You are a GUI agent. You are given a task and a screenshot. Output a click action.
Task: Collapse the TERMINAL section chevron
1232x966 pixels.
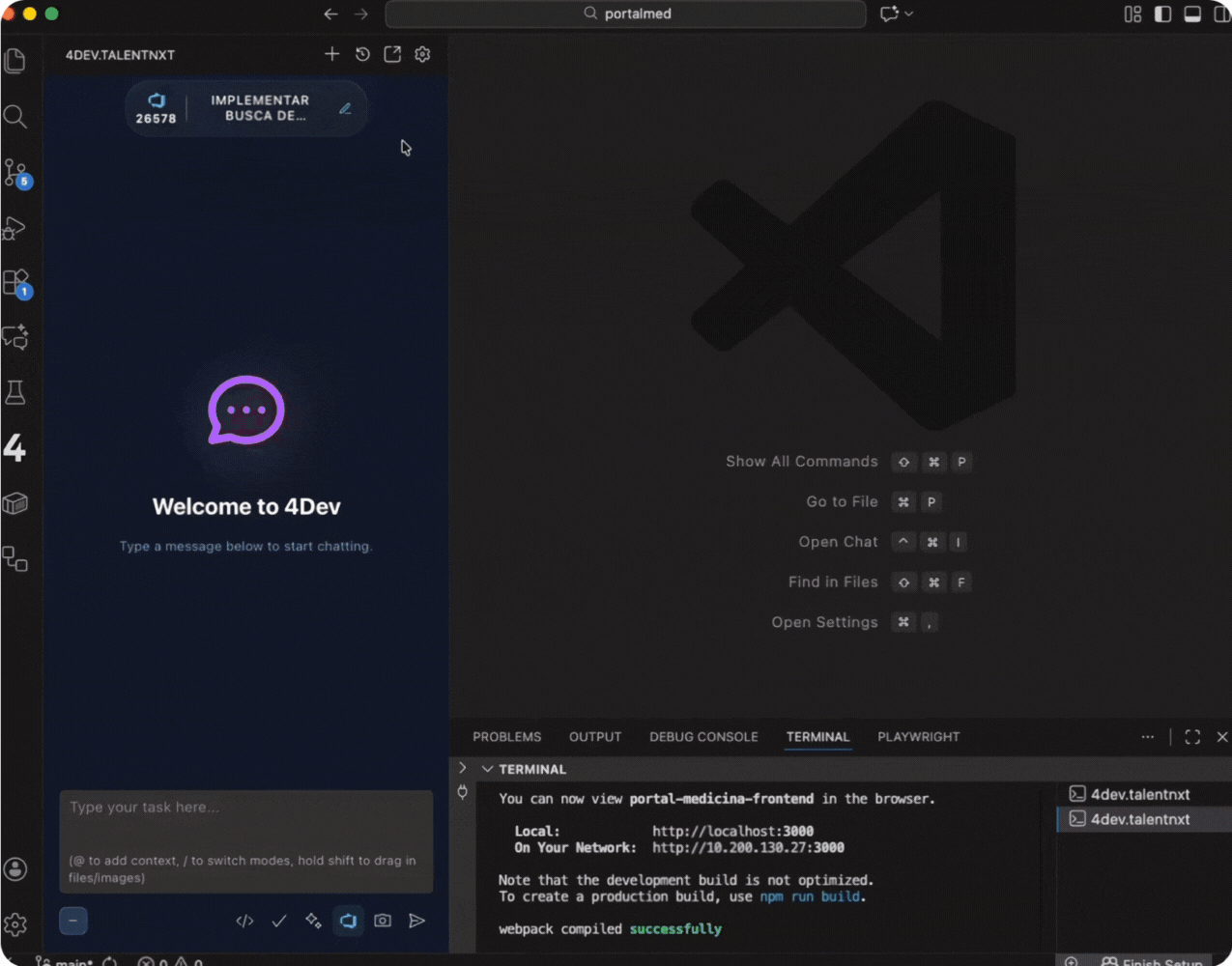pos(488,769)
